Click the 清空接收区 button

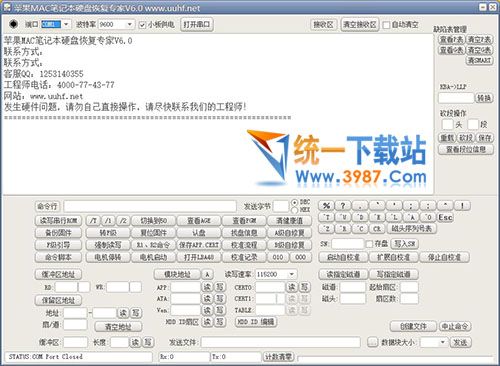[360, 25]
